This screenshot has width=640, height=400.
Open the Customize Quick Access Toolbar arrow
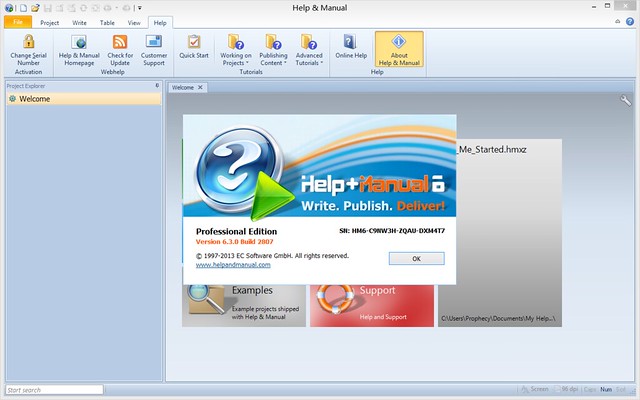tap(140, 8)
